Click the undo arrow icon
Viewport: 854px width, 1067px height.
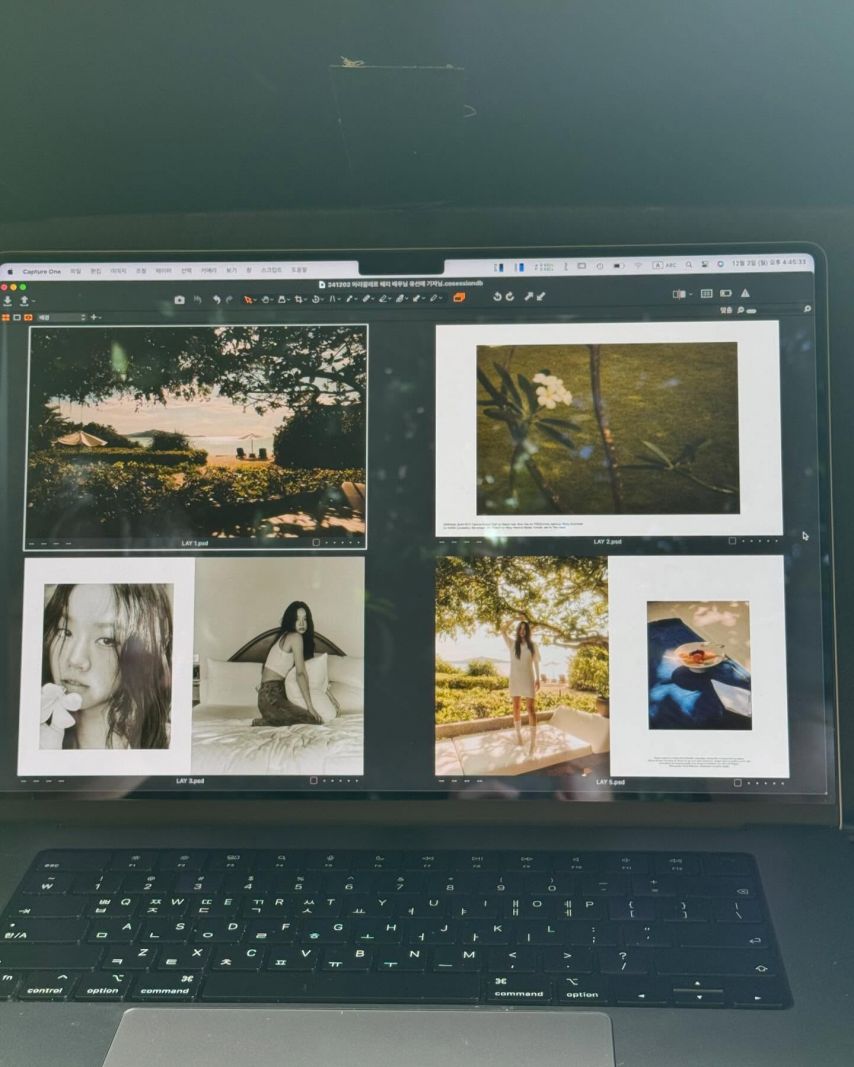216,299
